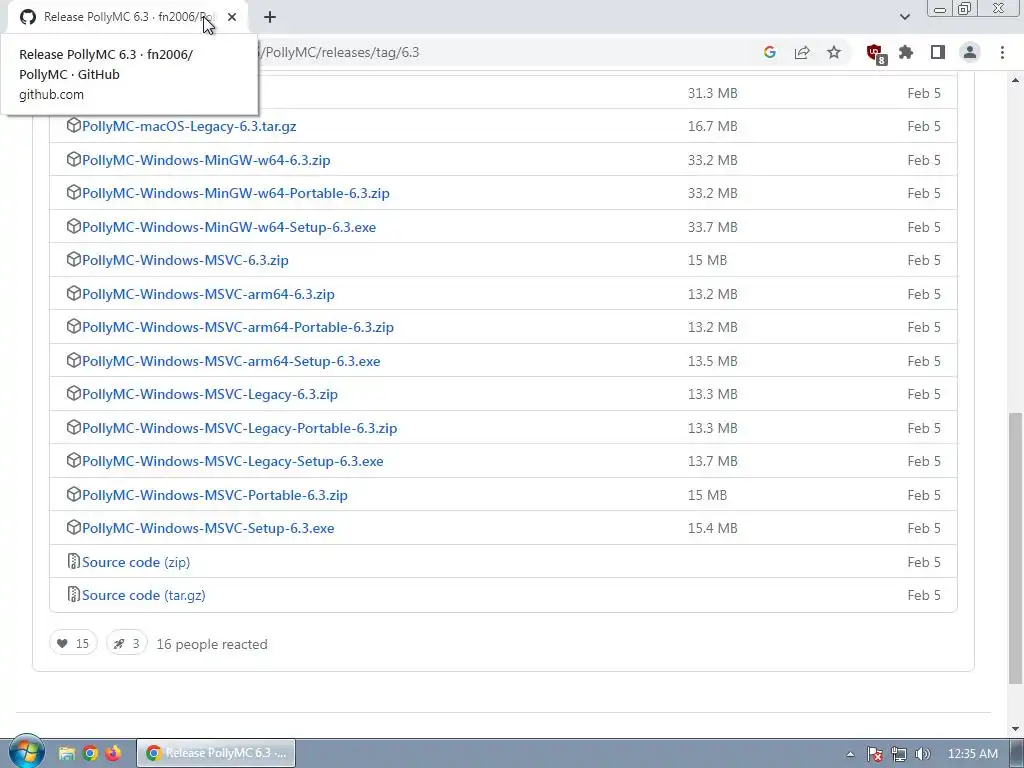The width and height of the screenshot is (1024, 768).
Task: Click package icon beside PollyMC-macOS-Legacy-6.3.tar.gz
Action: (x=74, y=125)
